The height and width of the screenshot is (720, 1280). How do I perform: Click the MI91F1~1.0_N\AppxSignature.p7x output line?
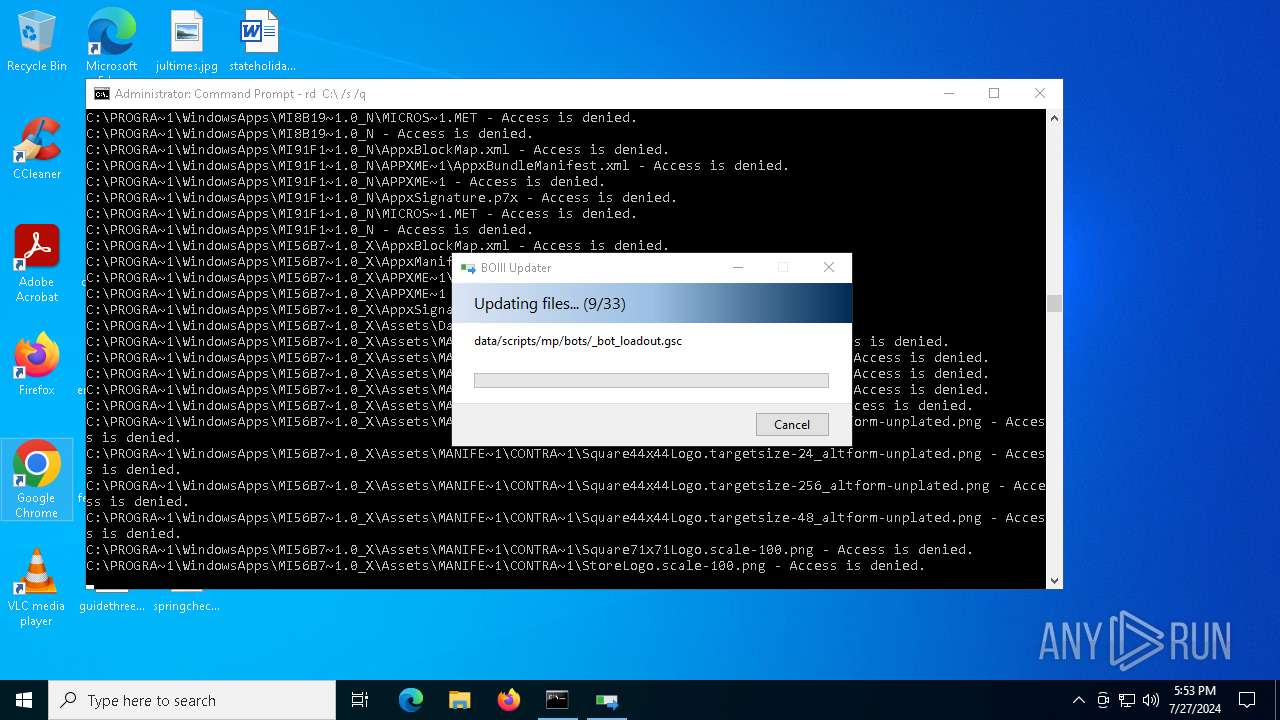[x=382, y=198]
